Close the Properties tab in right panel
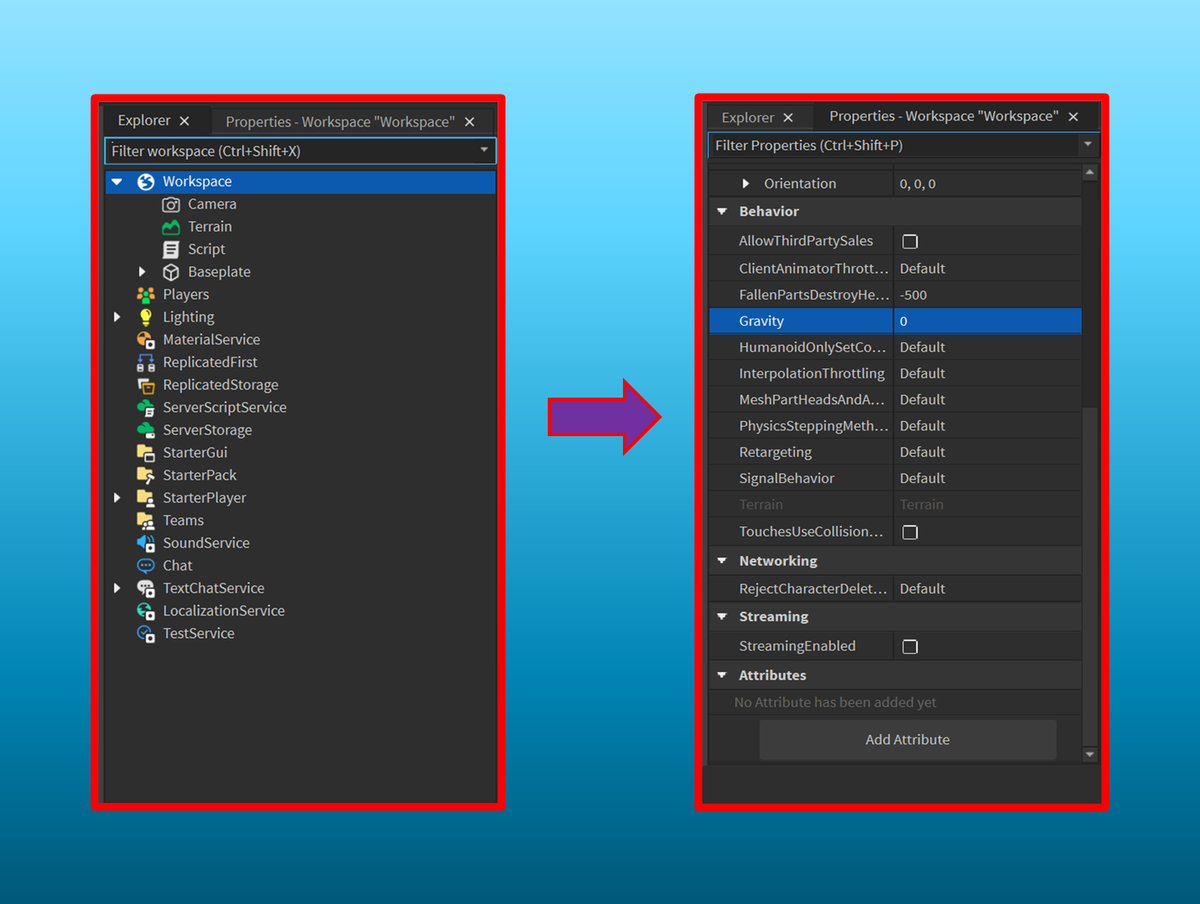 click(x=1073, y=117)
